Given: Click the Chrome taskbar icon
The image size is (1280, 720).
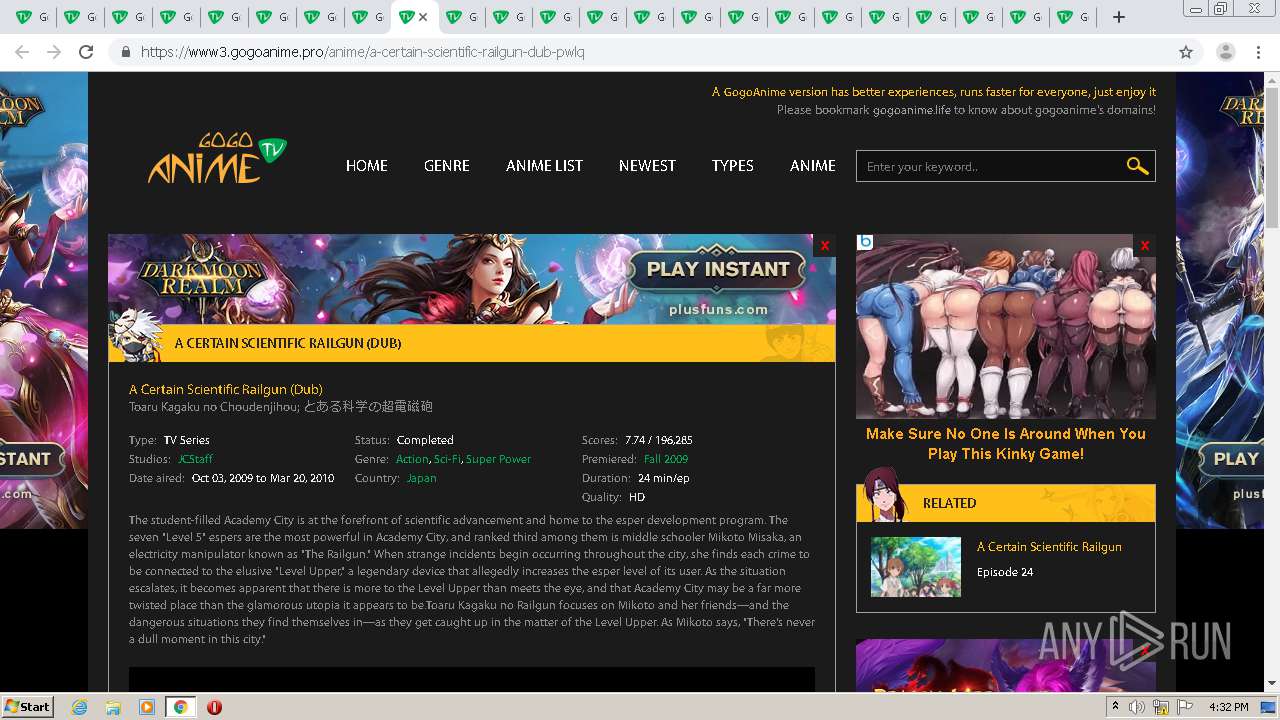Looking at the screenshot, I should (180, 707).
